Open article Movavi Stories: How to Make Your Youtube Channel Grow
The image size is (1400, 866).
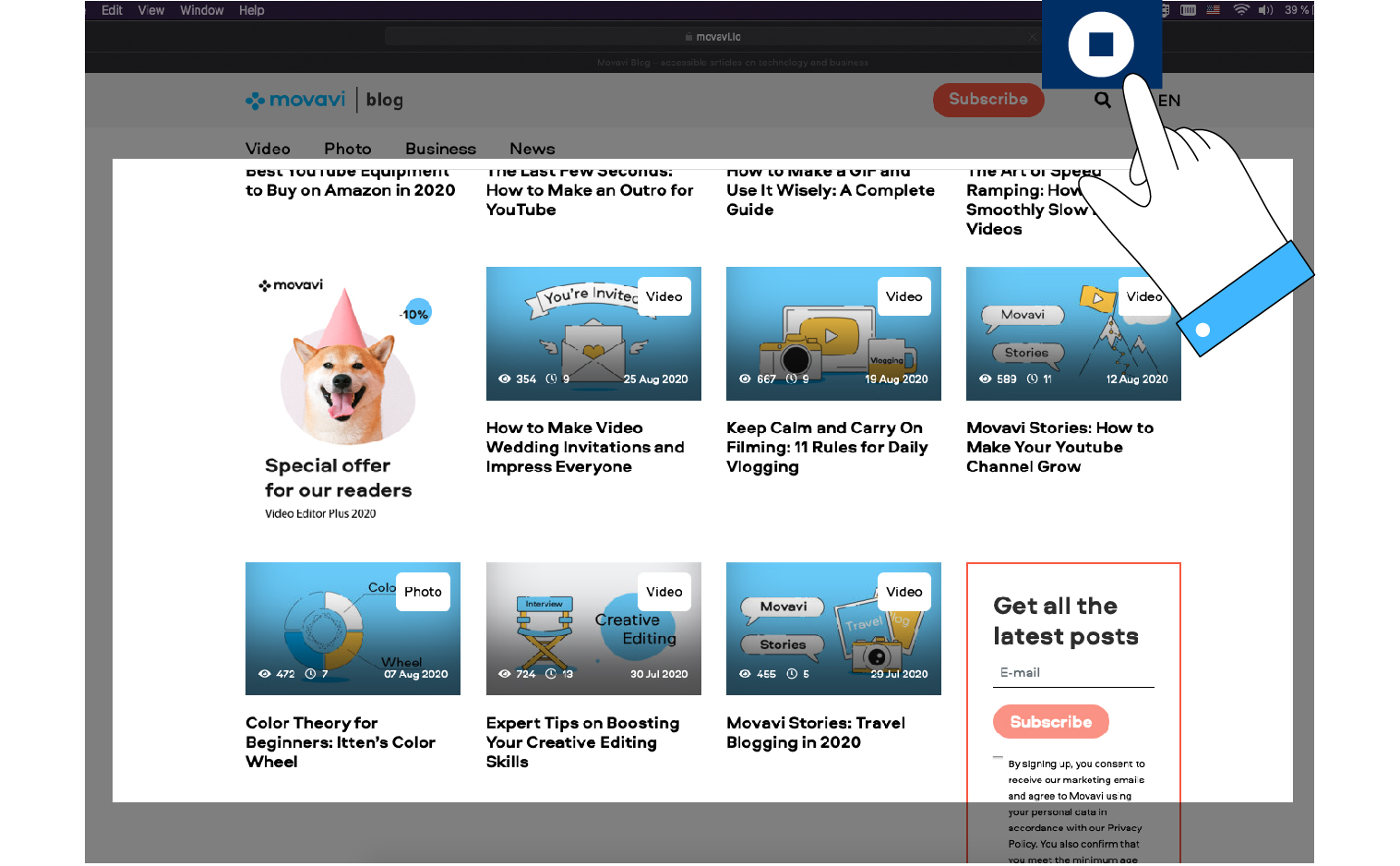pos(1059,448)
